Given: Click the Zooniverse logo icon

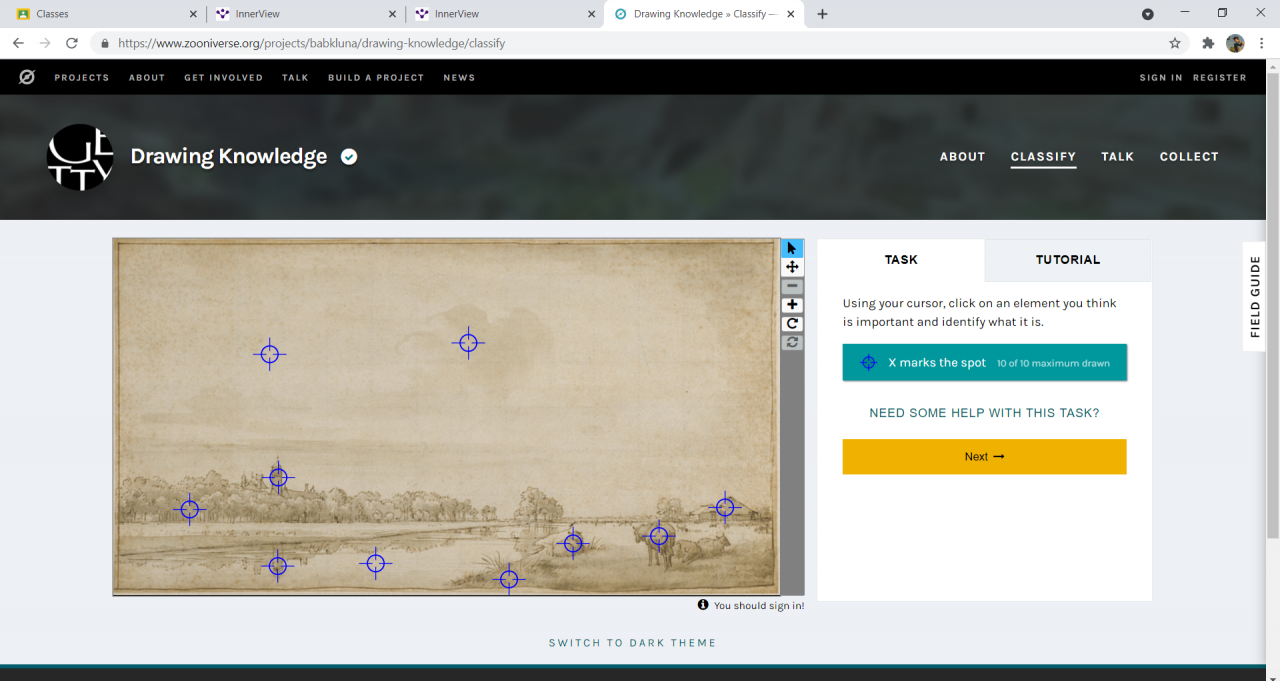Looking at the screenshot, I should pos(27,77).
